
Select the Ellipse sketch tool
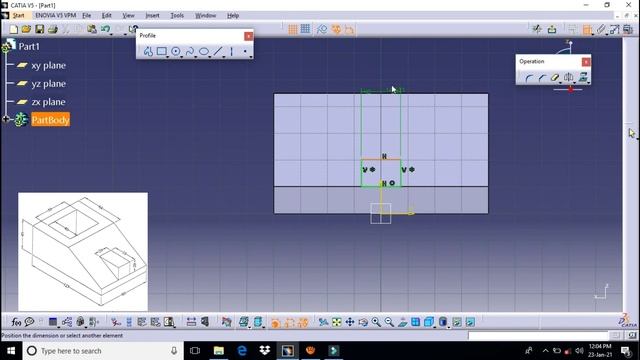tap(203, 51)
